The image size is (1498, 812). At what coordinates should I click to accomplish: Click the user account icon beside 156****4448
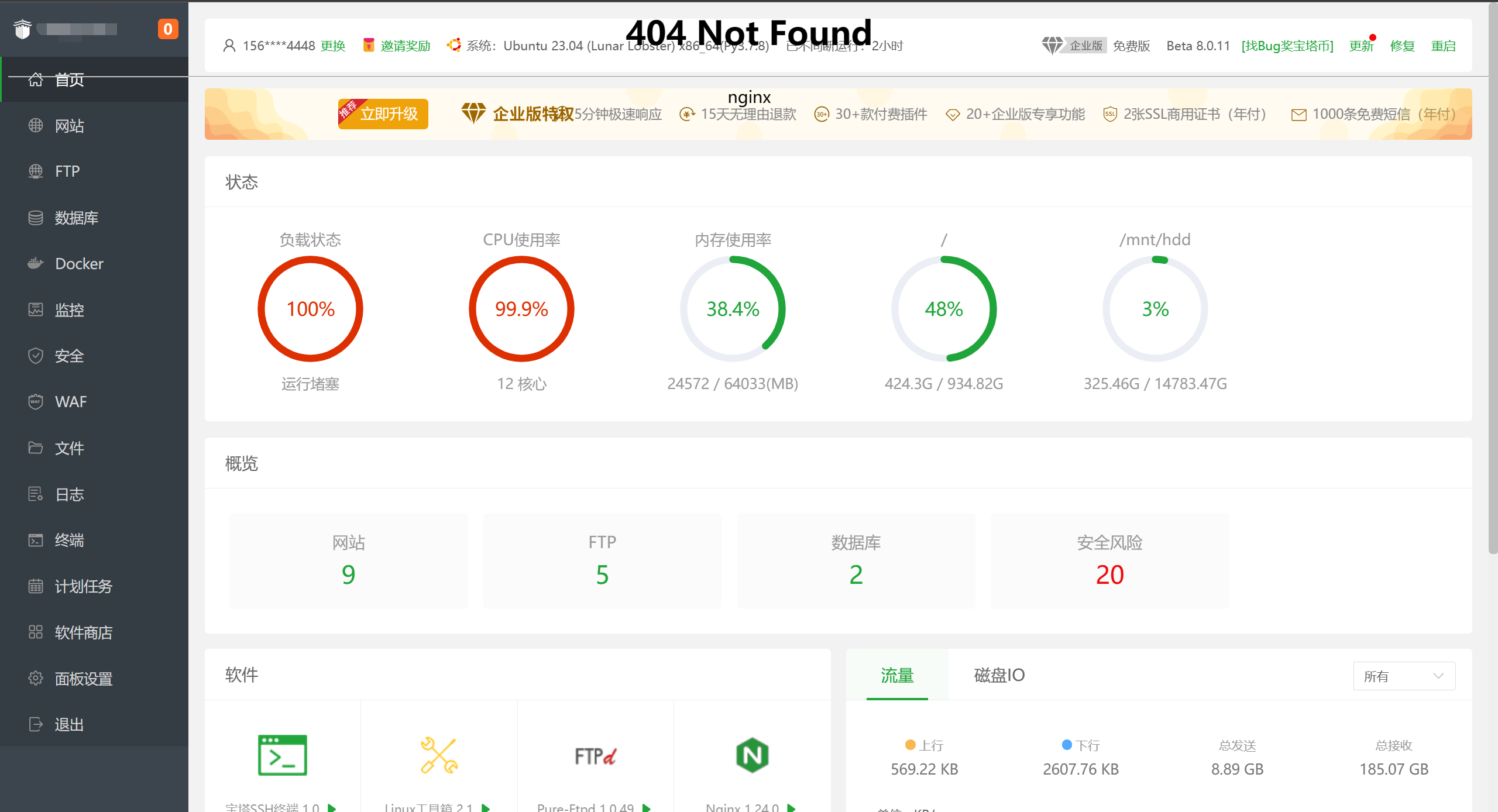coord(229,46)
